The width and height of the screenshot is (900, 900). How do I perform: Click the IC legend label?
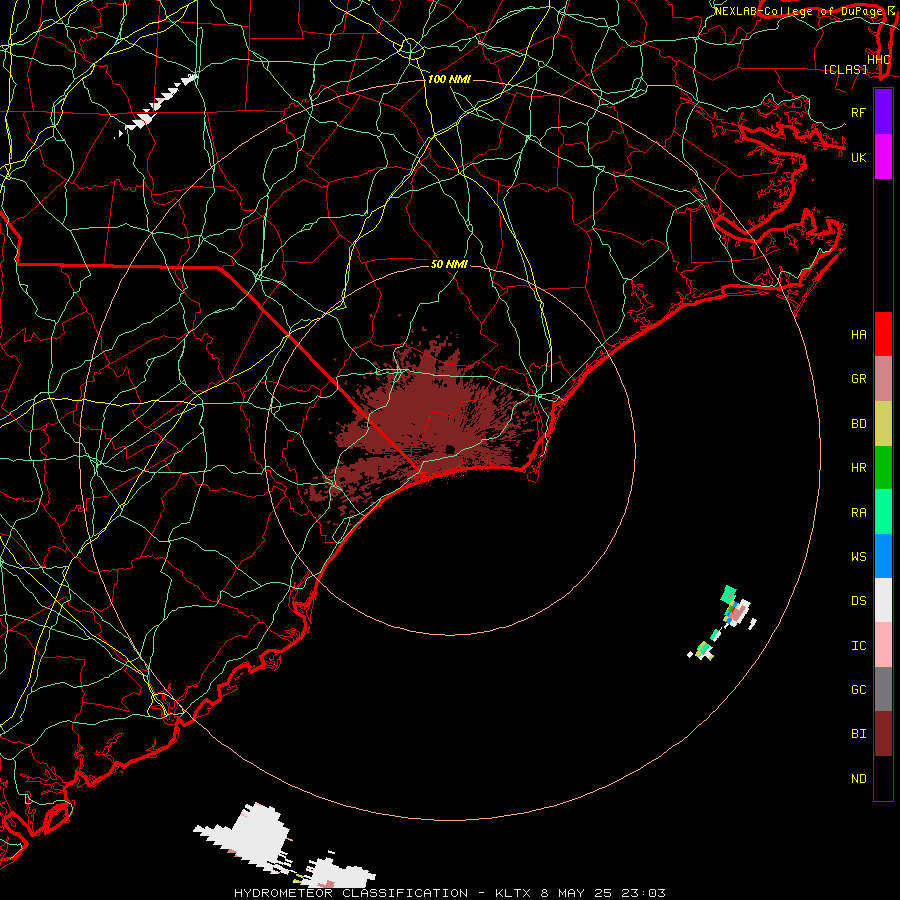858,645
